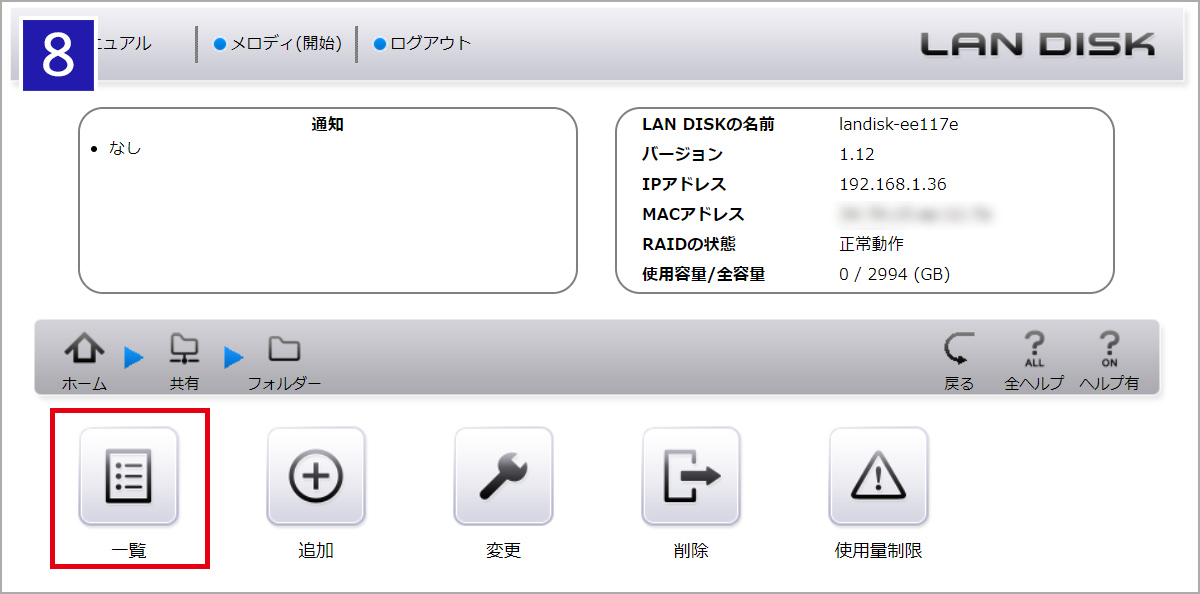The image size is (1200, 594).
Task: Click the 戻る back arrow icon
Action: (x=959, y=349)
